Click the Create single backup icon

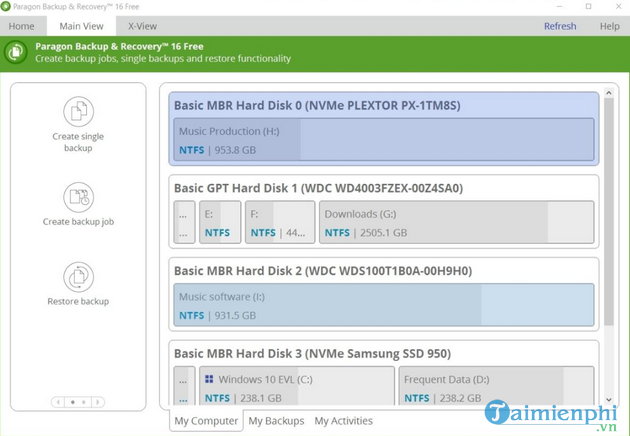click(78, 111)
